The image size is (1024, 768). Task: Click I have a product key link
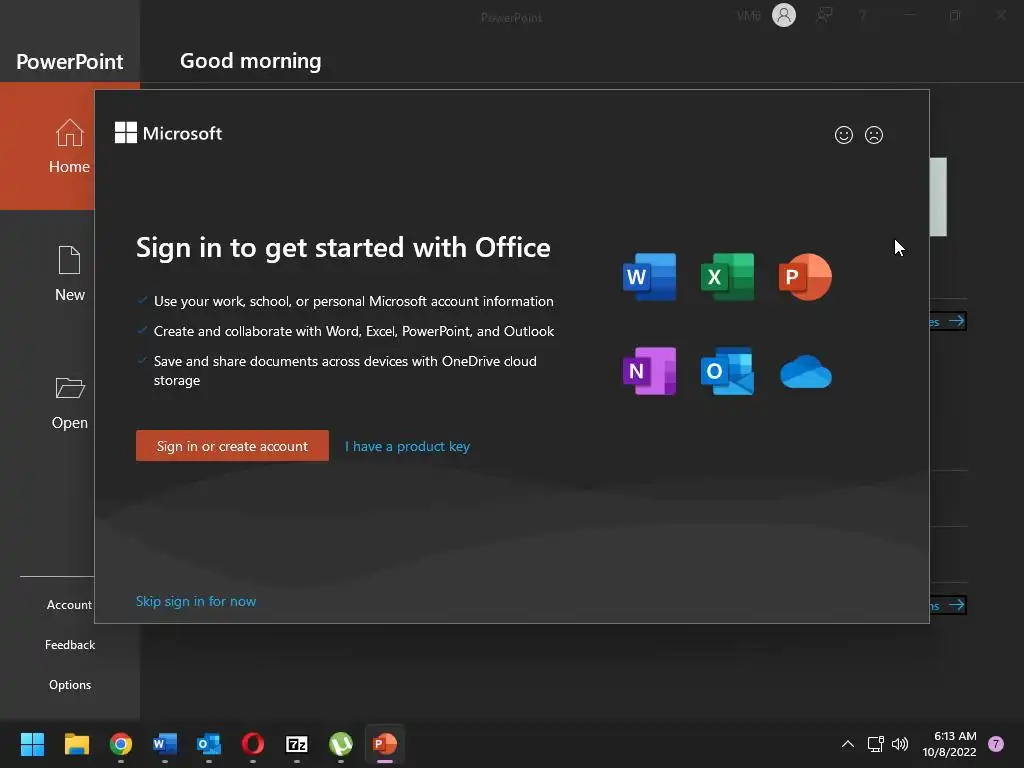[x=408, y=446]
